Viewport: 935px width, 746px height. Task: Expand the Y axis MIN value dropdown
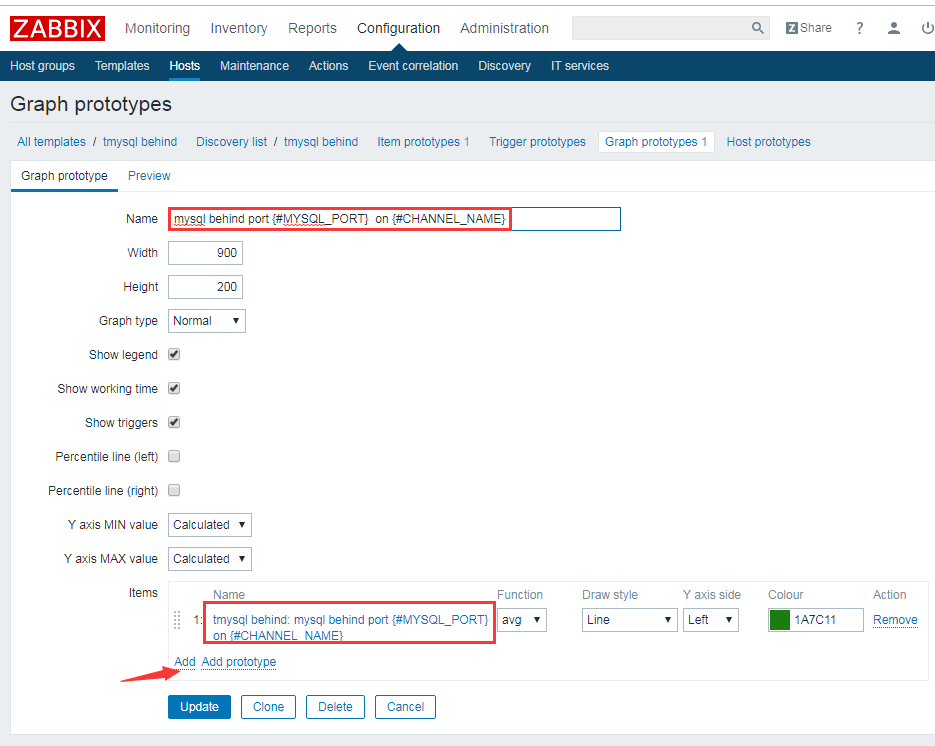point(210,525)
